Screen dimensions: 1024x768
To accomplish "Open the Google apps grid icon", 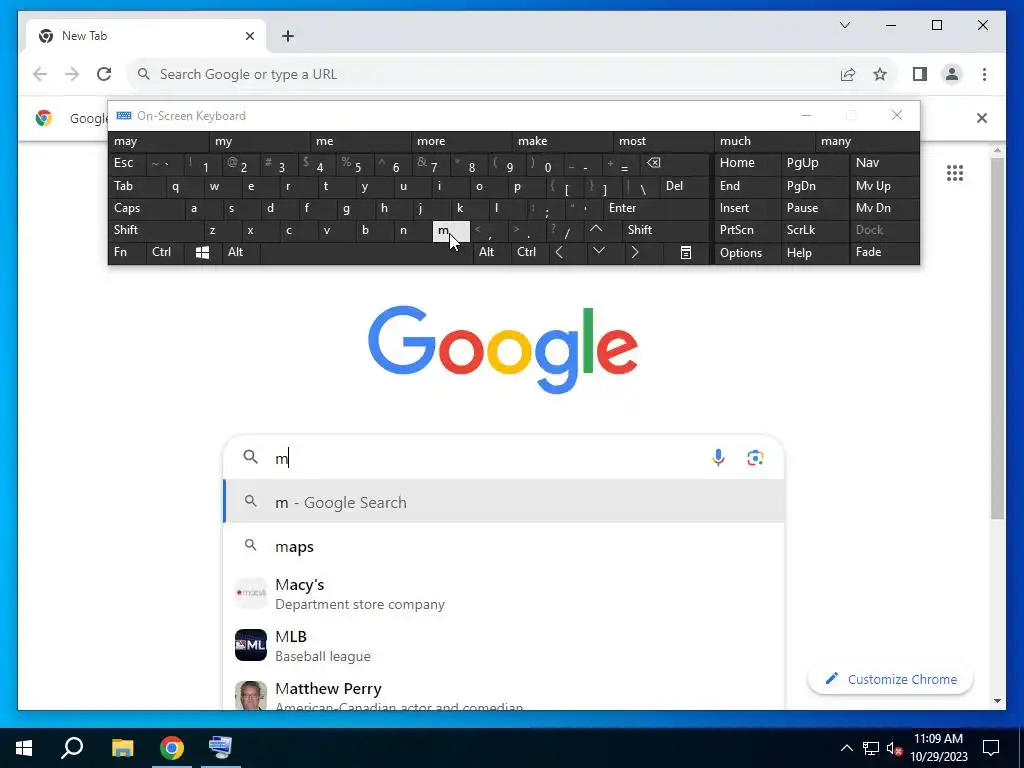I will click(955, 173).
